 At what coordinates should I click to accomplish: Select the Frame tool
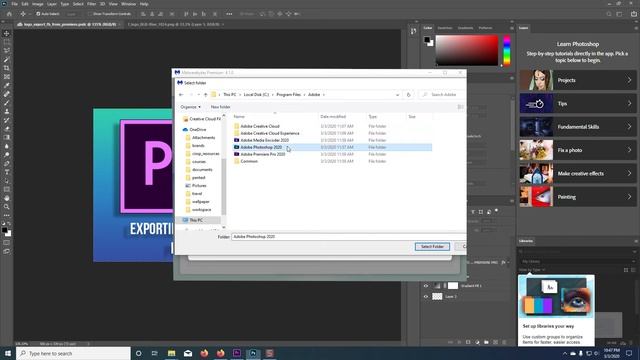coord(7,77)
